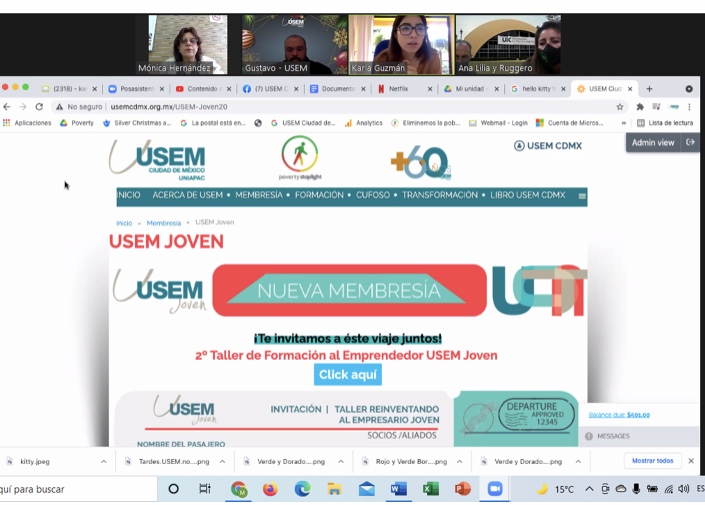This screenshot has height=505, width=705.
Task: Click the Not secure warning icon
Action: pyautogui.click(x=59, y=107)
